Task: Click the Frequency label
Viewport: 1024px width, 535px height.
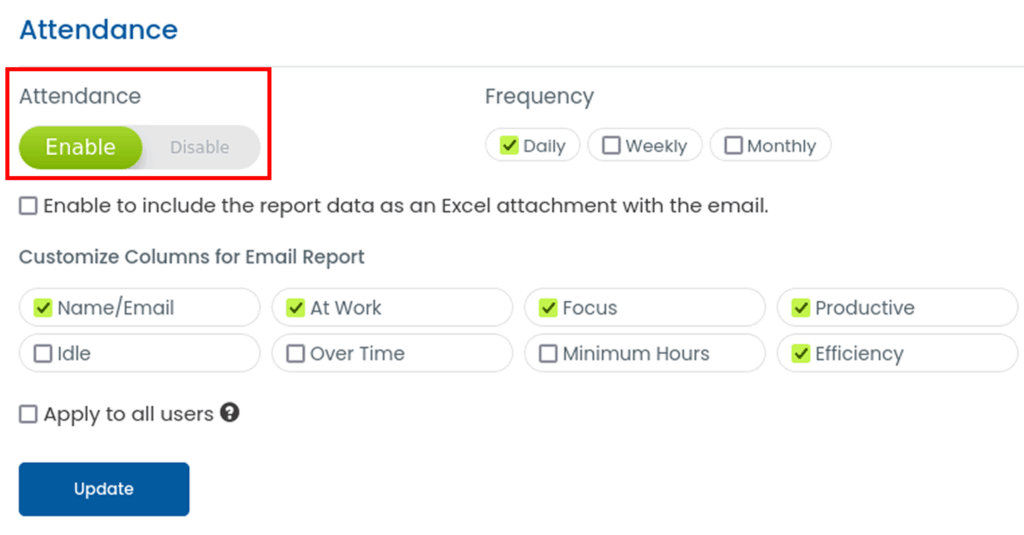Action: click(539, 96)
